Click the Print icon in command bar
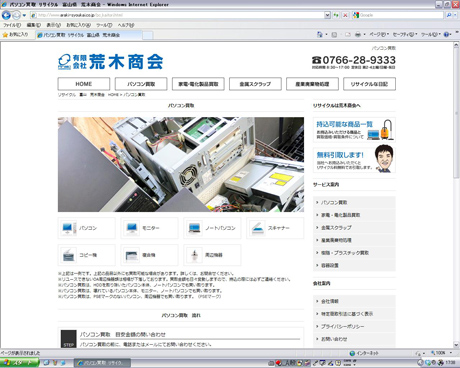 (358, 34)
